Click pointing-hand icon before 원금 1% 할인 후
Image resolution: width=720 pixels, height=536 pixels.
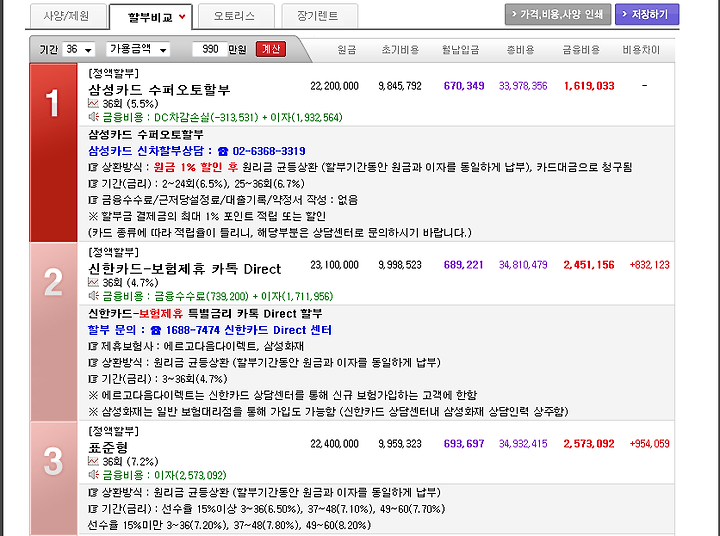coord(93,167)
